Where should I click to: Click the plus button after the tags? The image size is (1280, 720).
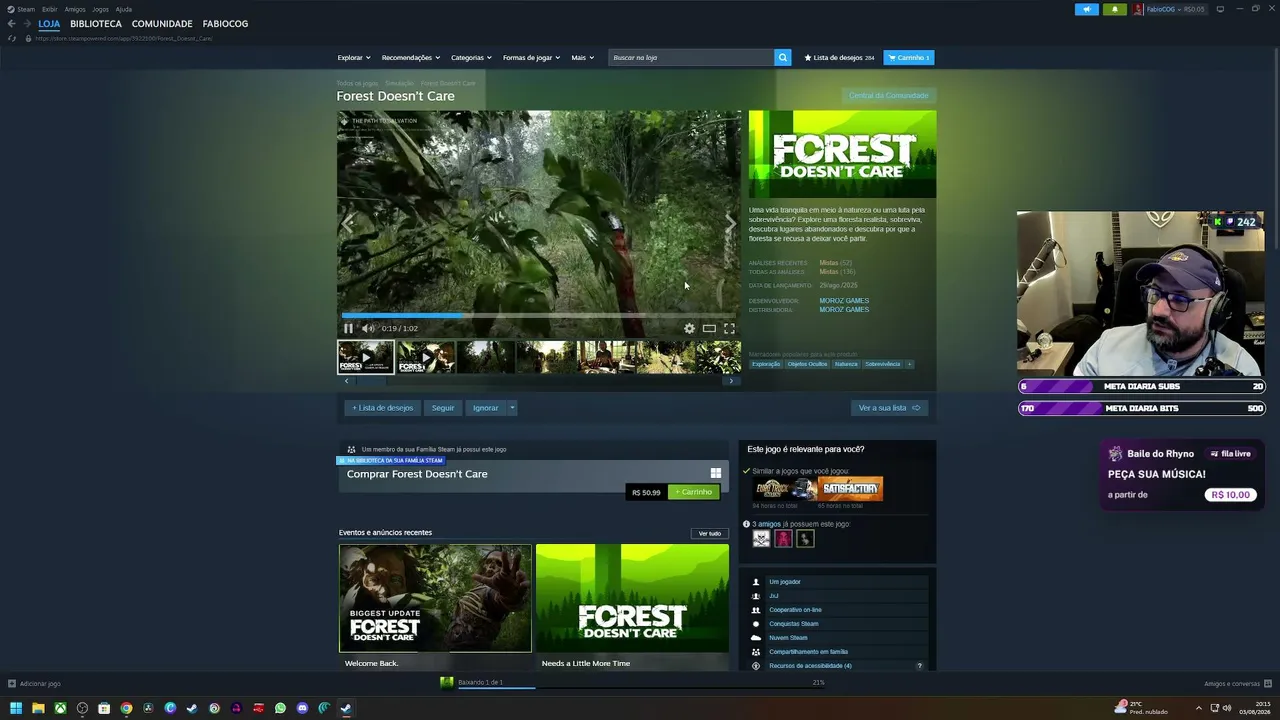[x=909, y=364]
